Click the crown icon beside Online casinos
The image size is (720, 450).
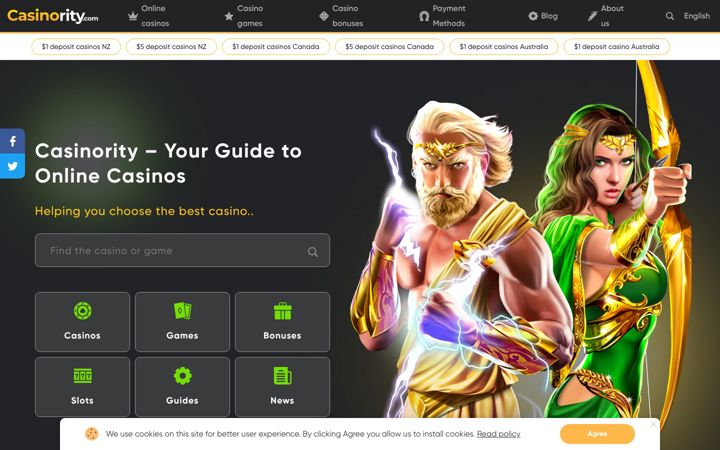coord(133,16)
